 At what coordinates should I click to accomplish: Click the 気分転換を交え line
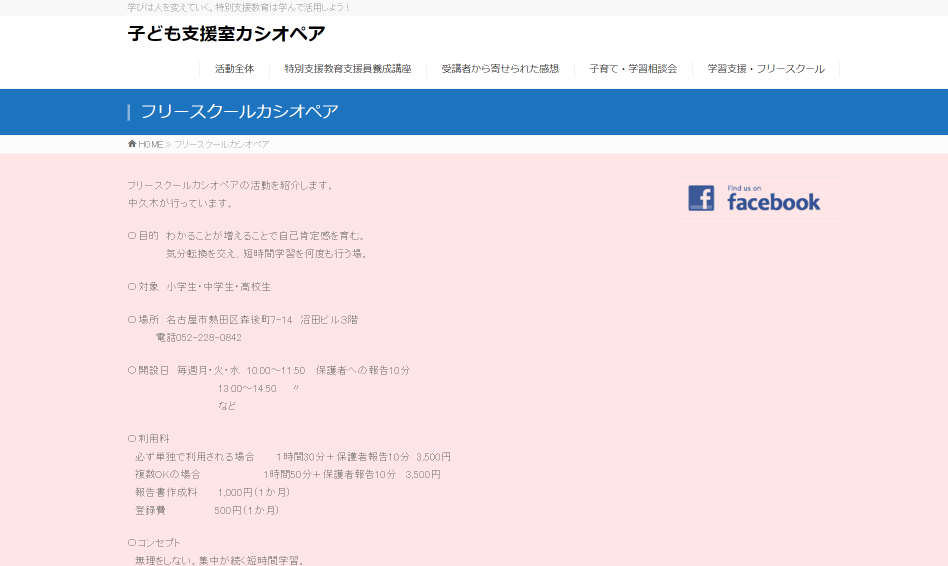(267, 254)
